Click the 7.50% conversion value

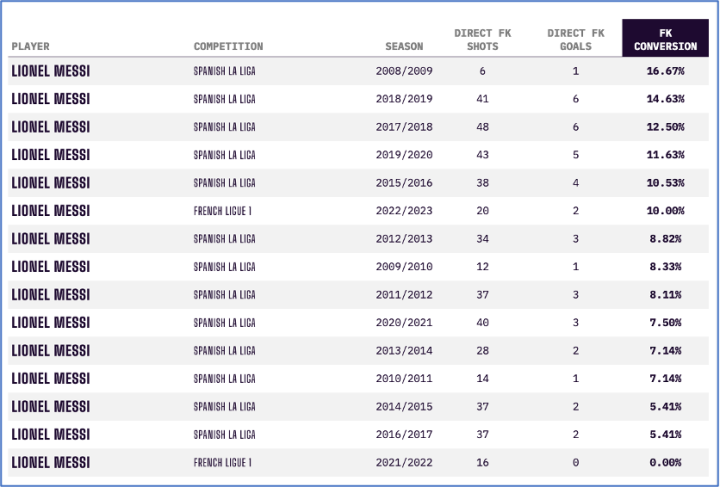(665, 323)
